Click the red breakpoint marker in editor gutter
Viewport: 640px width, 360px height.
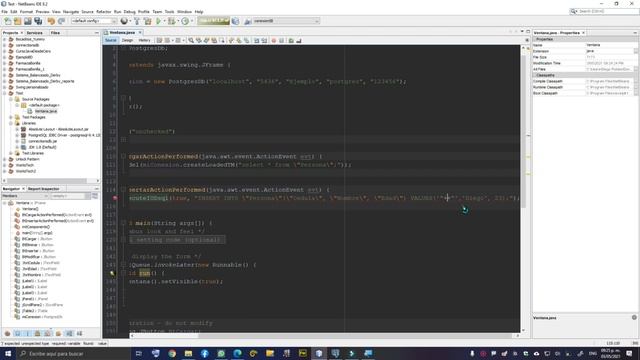click(x=115, y=198)
